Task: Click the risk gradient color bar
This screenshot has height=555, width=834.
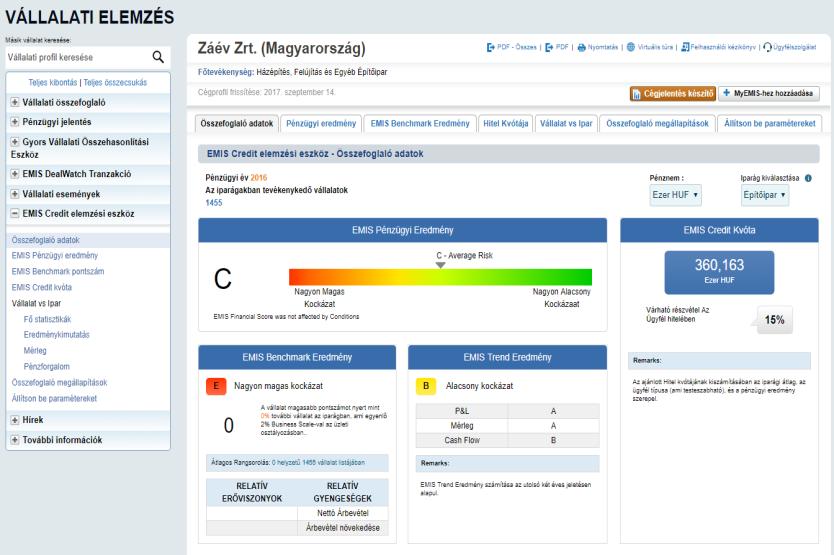Action: pyautogui.click(x=440, y=277)
